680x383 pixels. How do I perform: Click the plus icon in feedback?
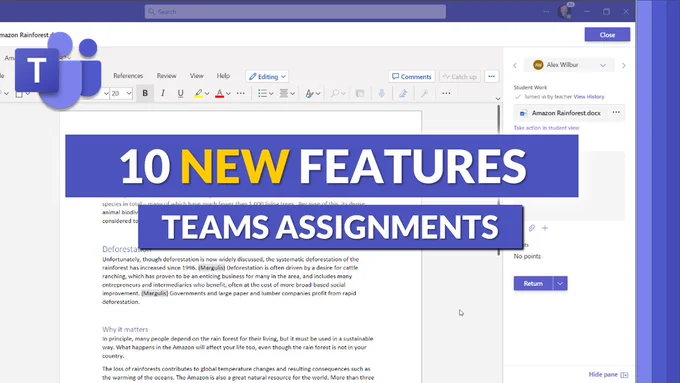click(x=545, y=228)
